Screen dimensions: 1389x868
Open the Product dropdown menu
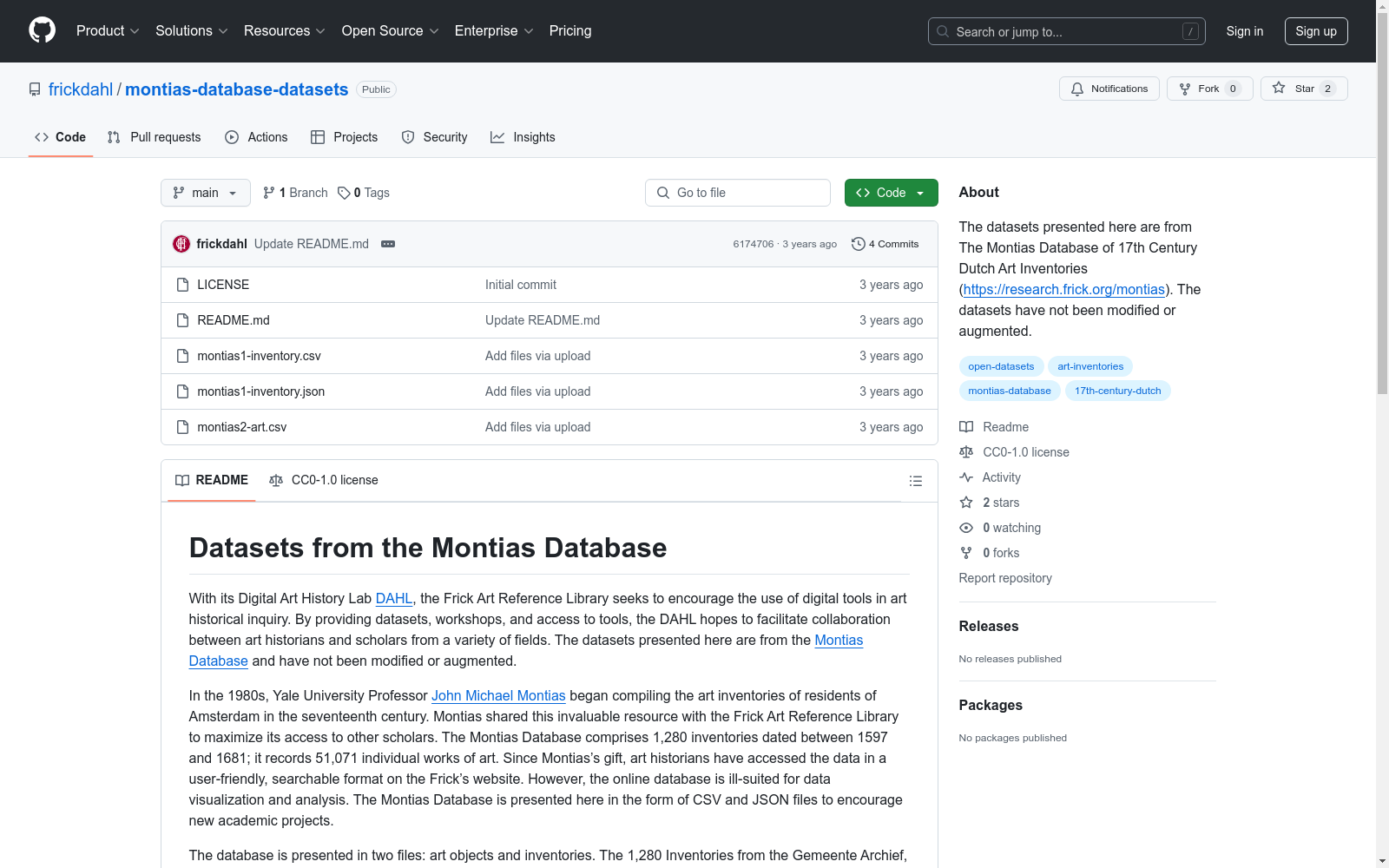tap(108, 31)
